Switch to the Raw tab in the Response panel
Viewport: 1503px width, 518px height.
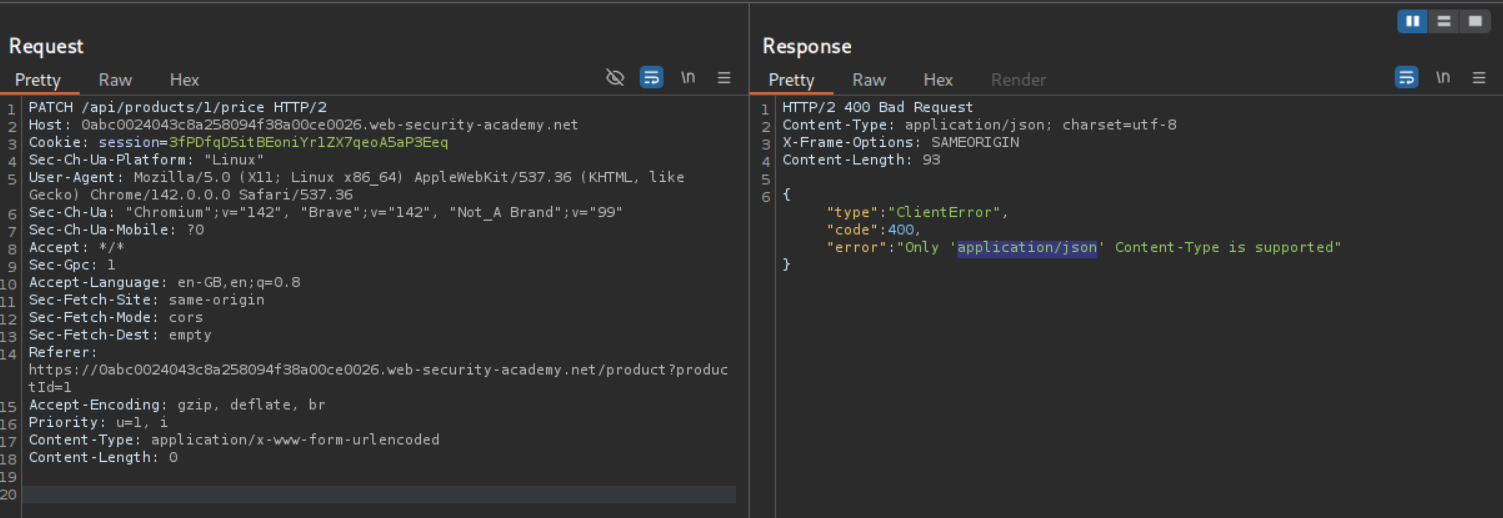click(x=868, y=80)
